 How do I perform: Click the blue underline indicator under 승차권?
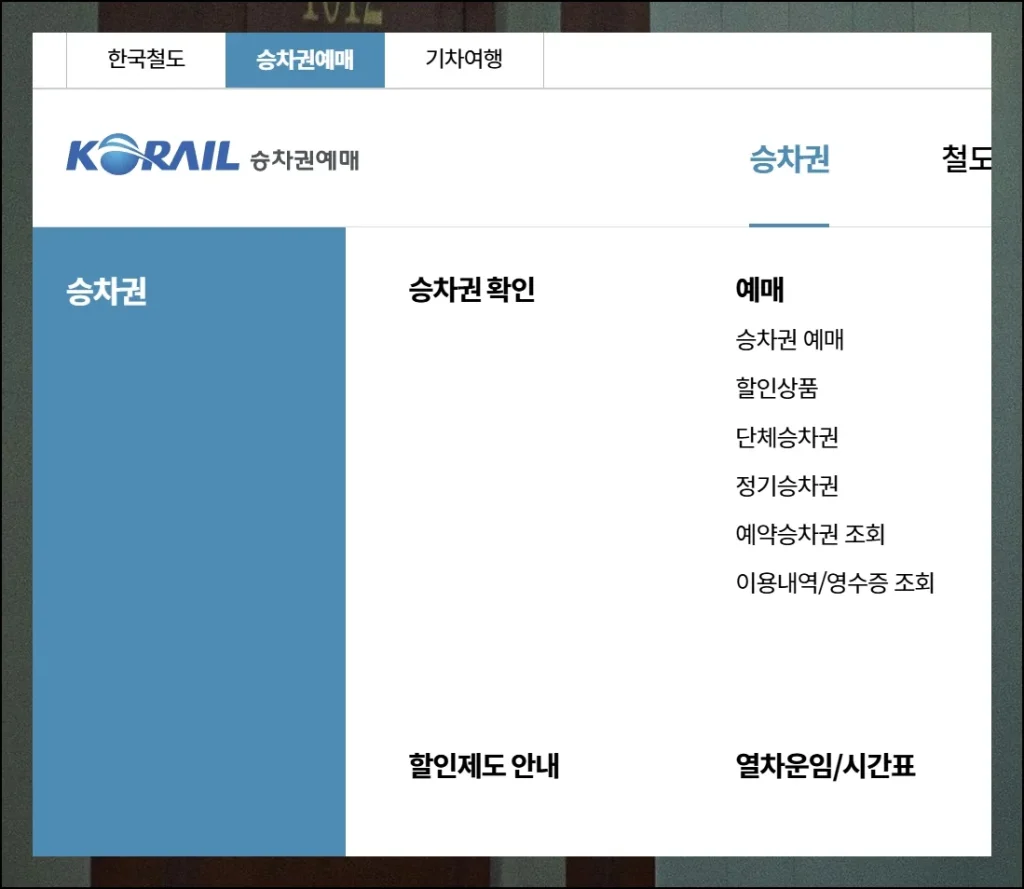point(789,227)
